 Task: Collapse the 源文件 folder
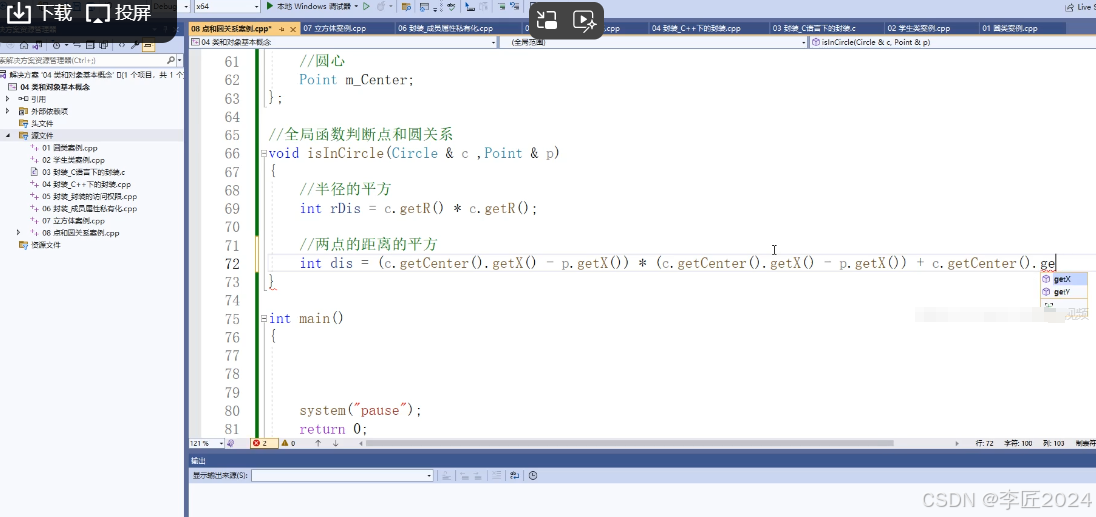8,136
